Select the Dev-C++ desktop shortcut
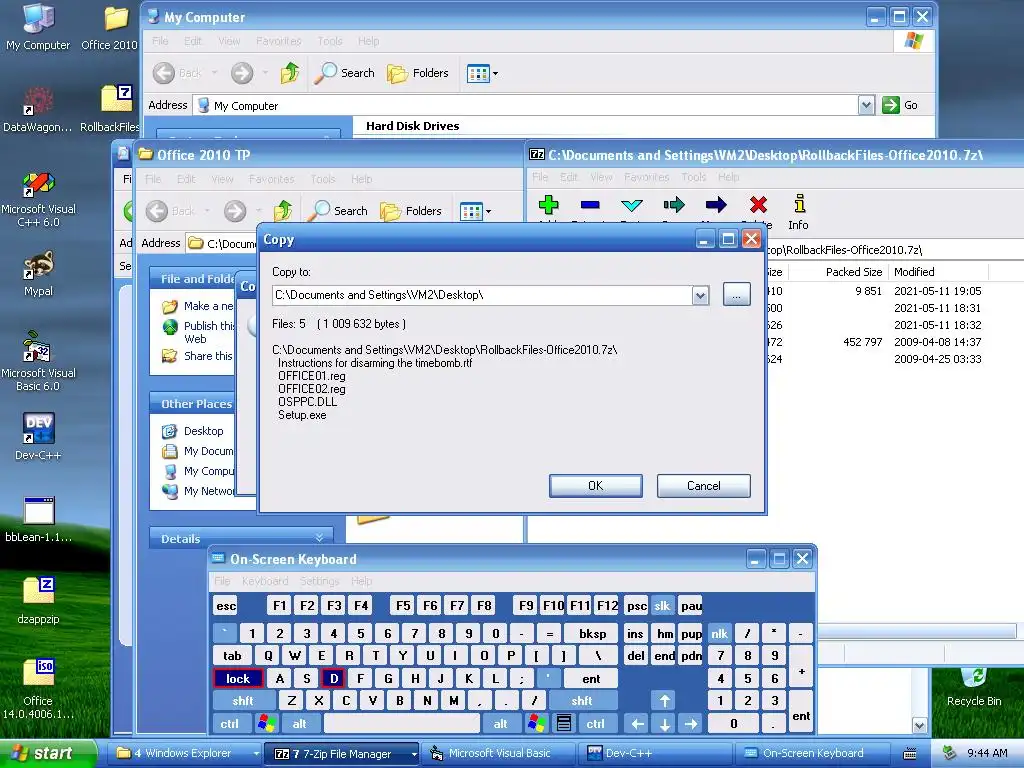 point(38,437)
